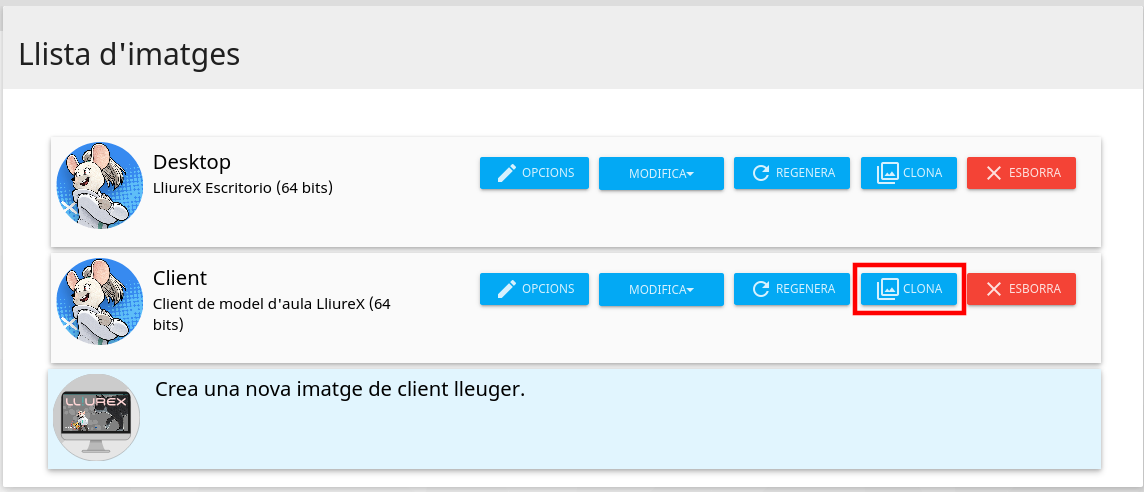Click the X delete icon for Client

point(993,289)
